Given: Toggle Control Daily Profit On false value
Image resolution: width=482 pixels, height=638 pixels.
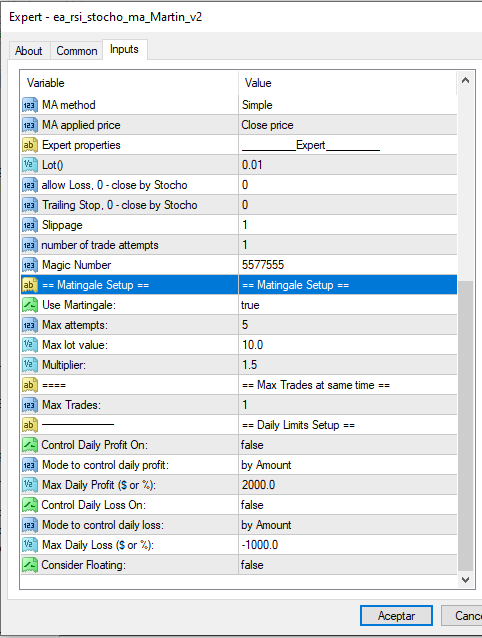Looking at the screenshot, I should 348,445.
